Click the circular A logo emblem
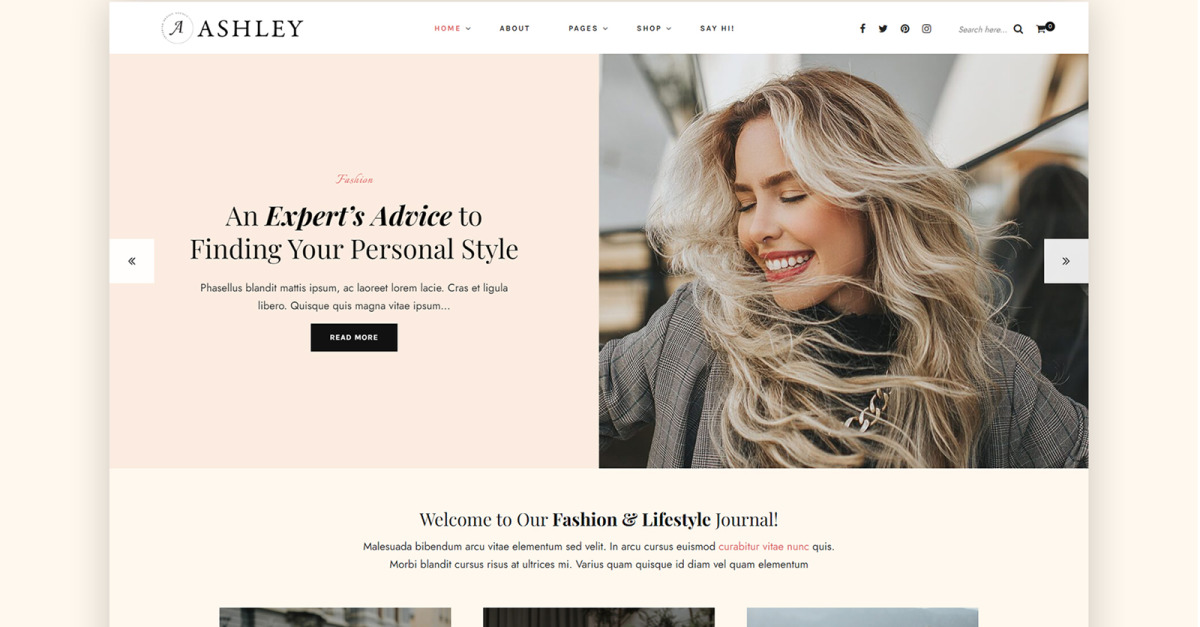This screenshot has width=1200, height=627. [x=177, y=28]
